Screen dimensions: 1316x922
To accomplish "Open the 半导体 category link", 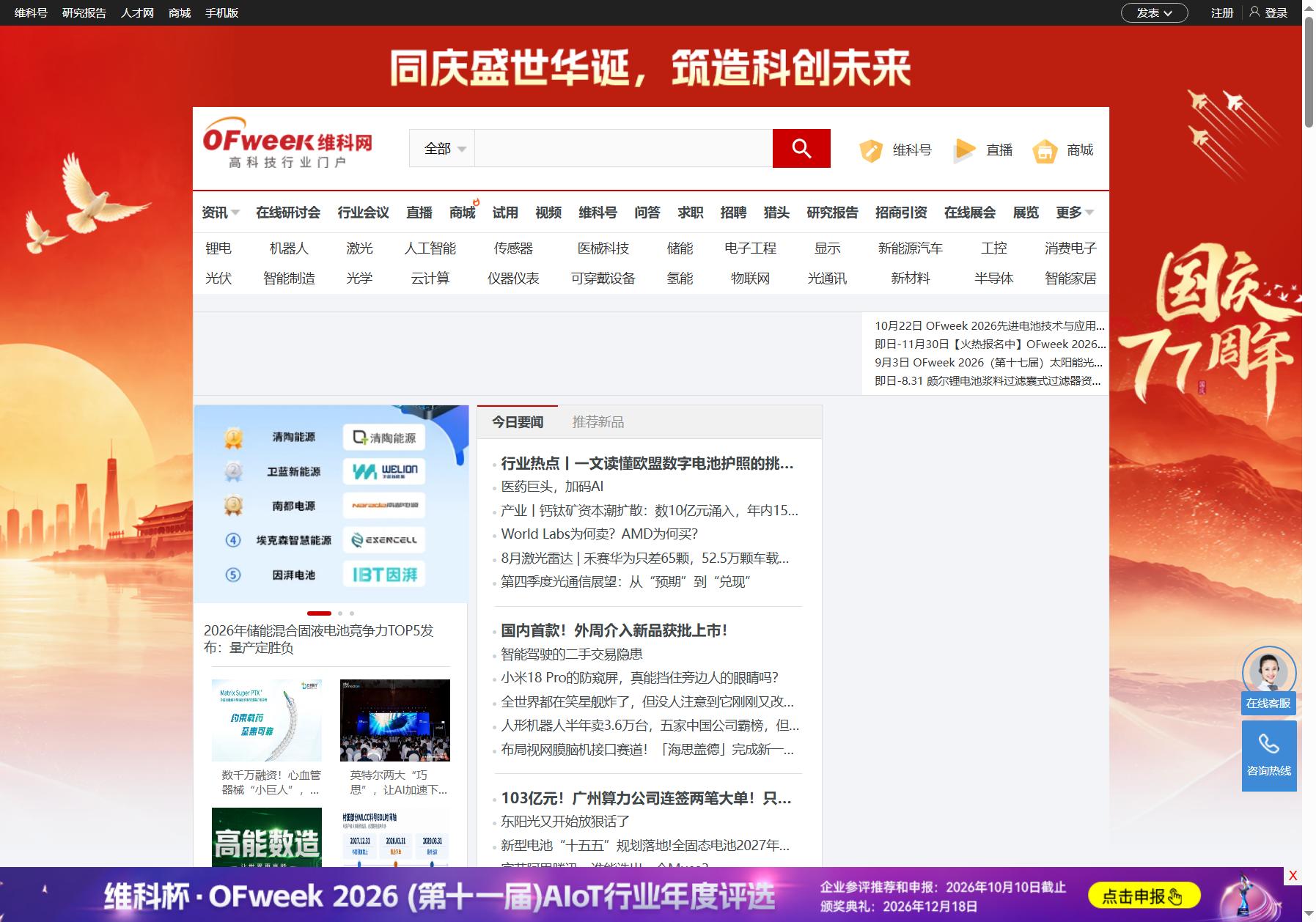I will click(x=994, y=279).
